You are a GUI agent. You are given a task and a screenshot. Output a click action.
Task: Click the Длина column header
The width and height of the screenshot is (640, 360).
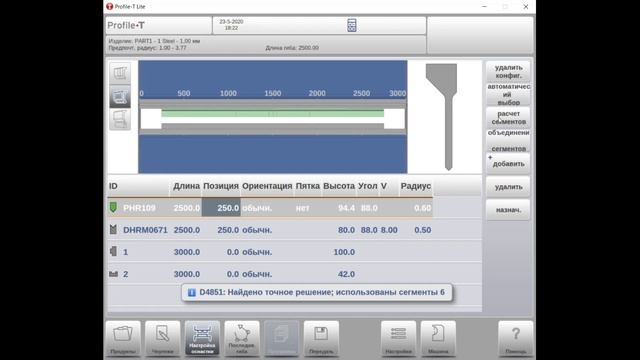pos(186,186)
